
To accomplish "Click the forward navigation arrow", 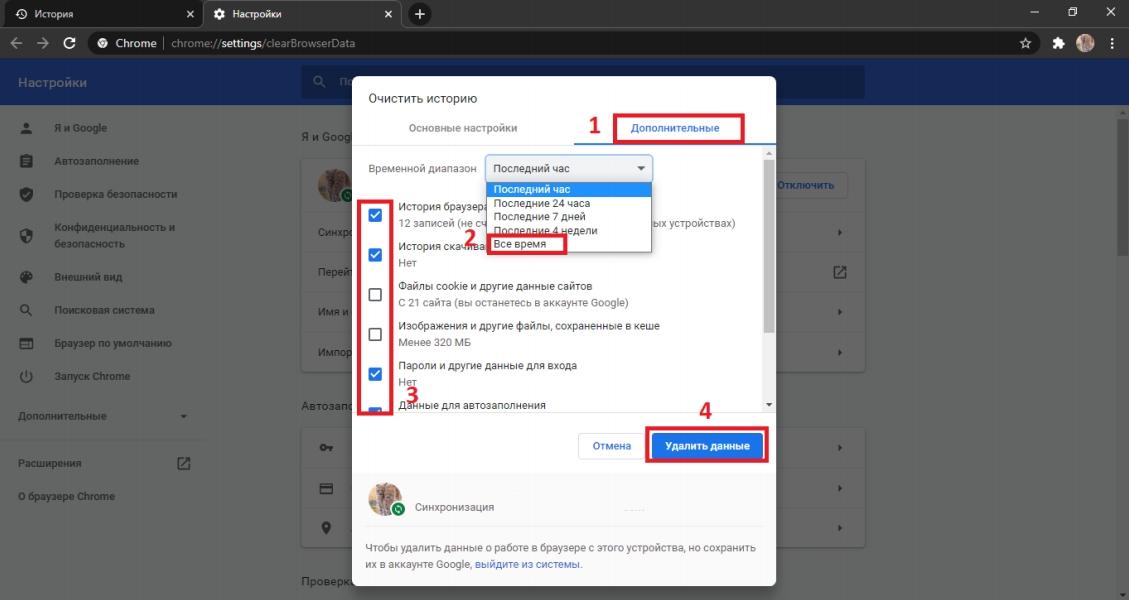I will point(43,43).
